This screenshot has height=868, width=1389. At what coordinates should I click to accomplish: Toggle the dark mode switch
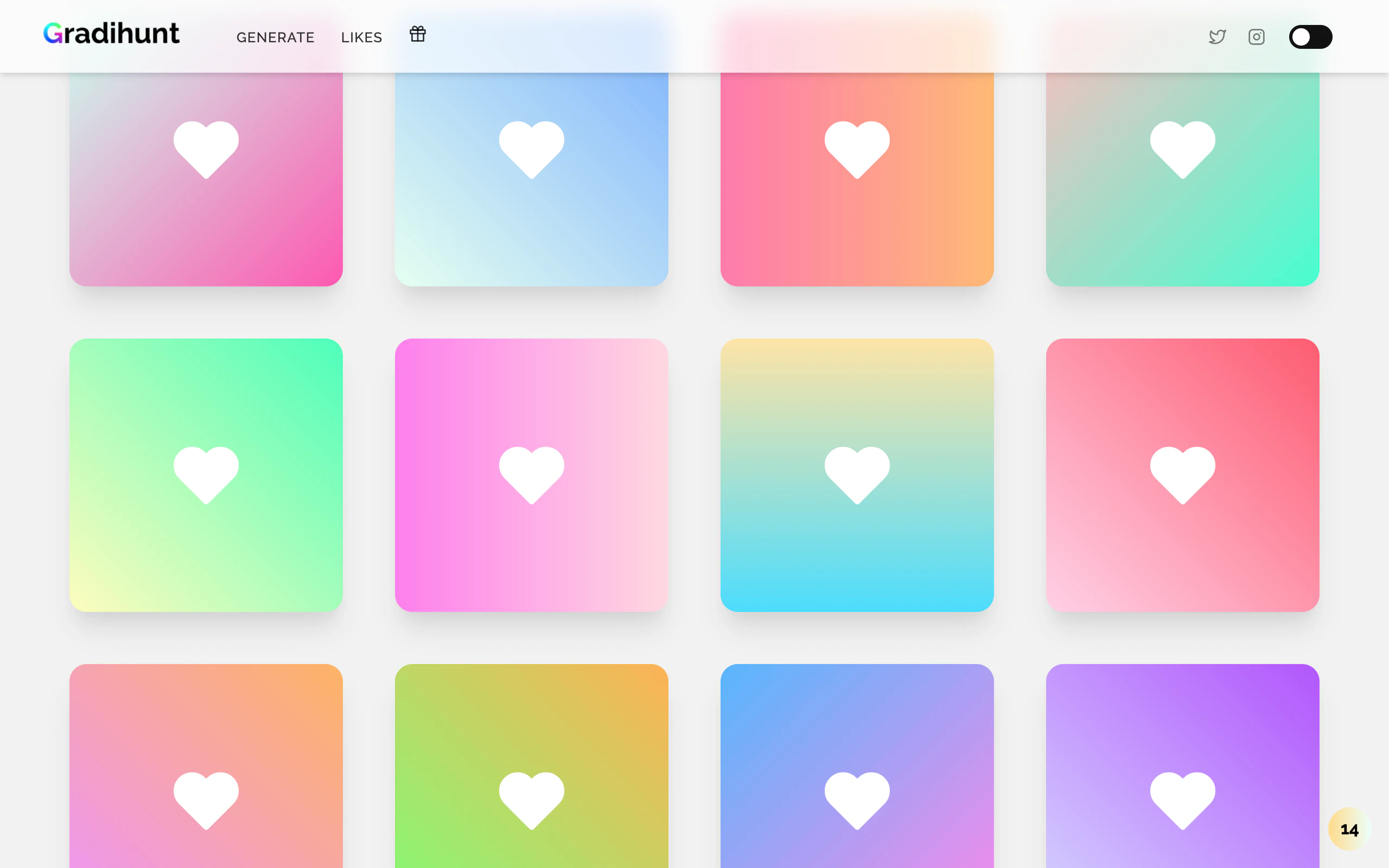[x=1310, y=37]
